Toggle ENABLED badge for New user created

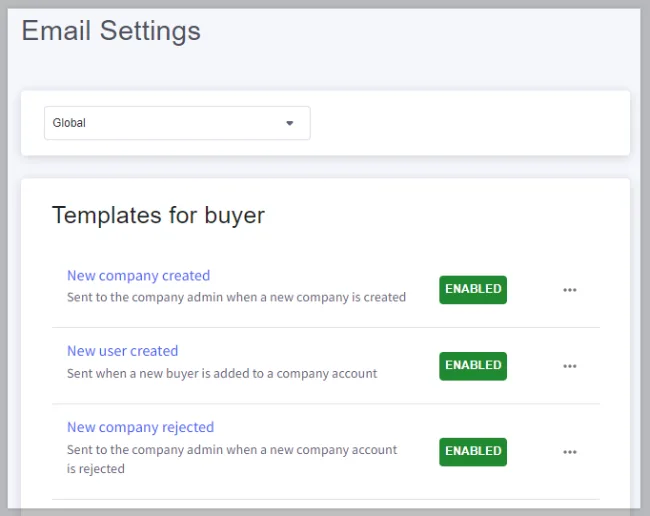coord(473,366)
